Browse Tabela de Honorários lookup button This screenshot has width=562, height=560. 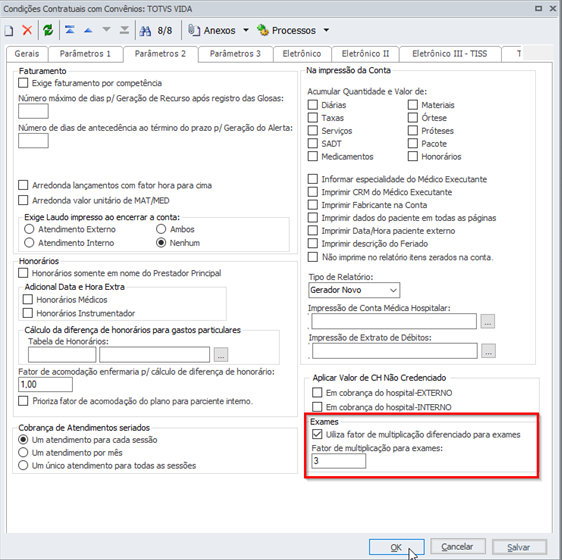[x=221, y=355]
